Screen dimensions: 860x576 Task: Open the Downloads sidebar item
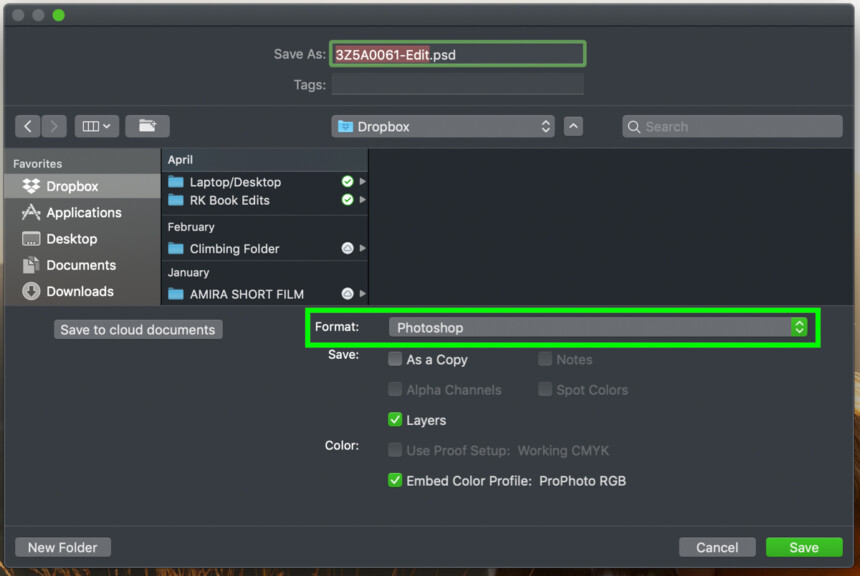(79, 291)
